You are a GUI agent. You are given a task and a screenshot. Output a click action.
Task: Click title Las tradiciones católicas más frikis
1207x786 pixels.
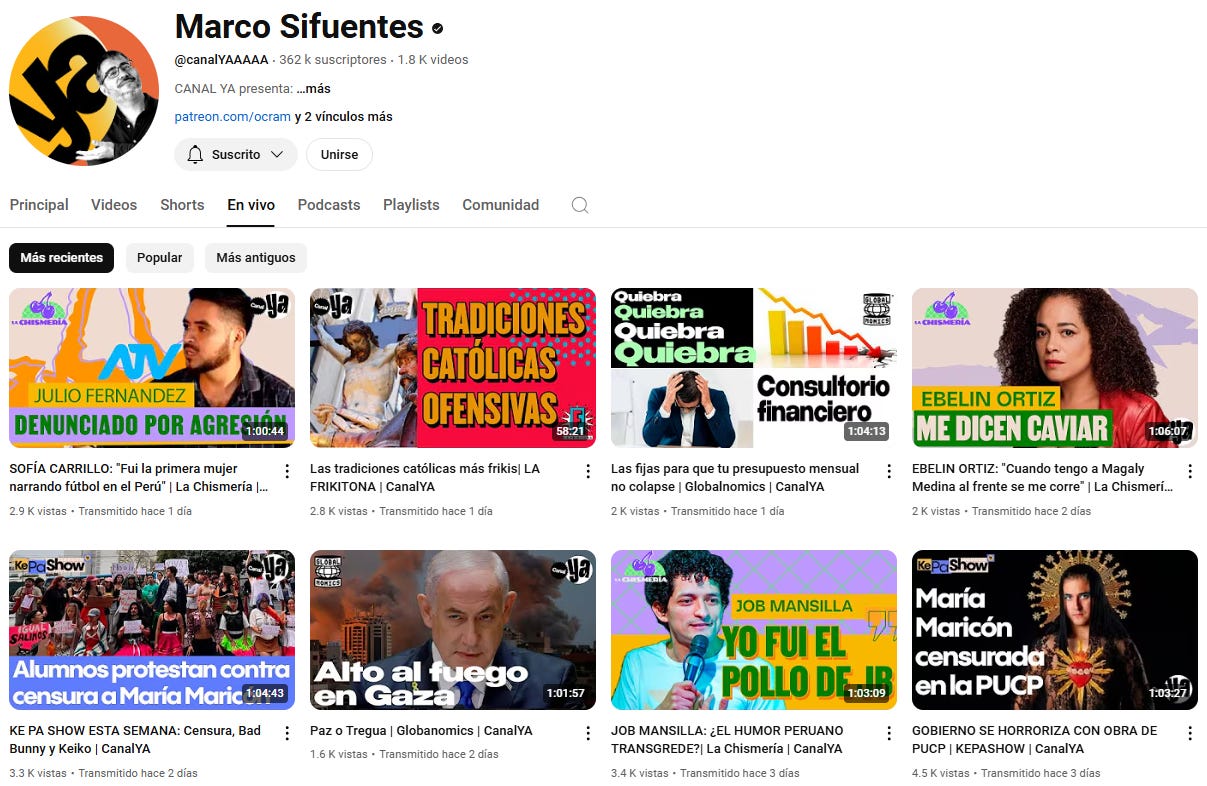pos(425,478)
